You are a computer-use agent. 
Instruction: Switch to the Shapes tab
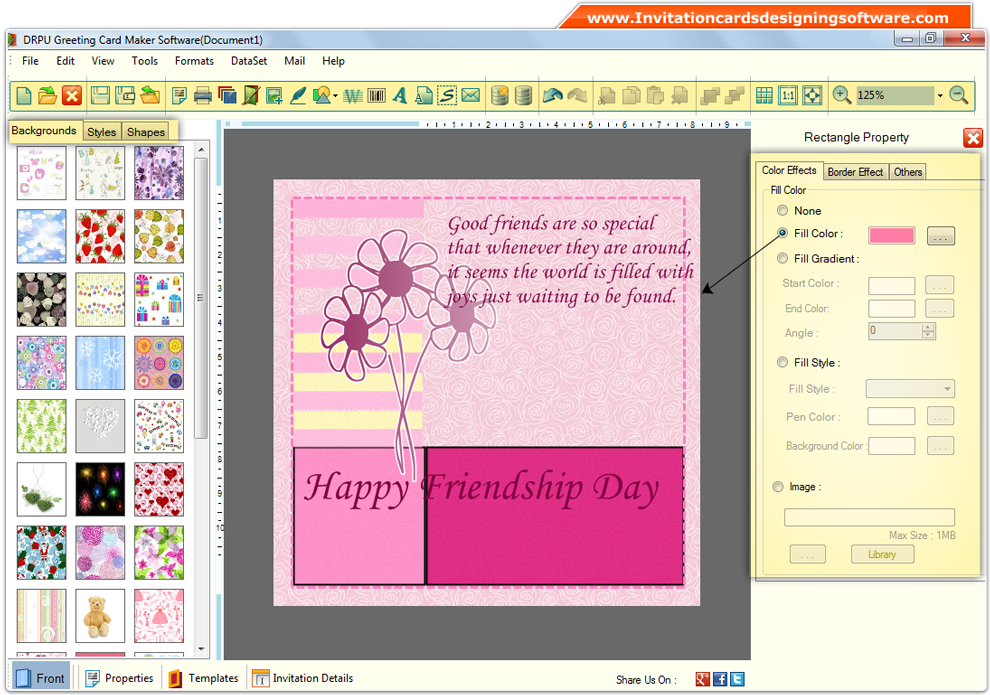[x=146, y=131]
